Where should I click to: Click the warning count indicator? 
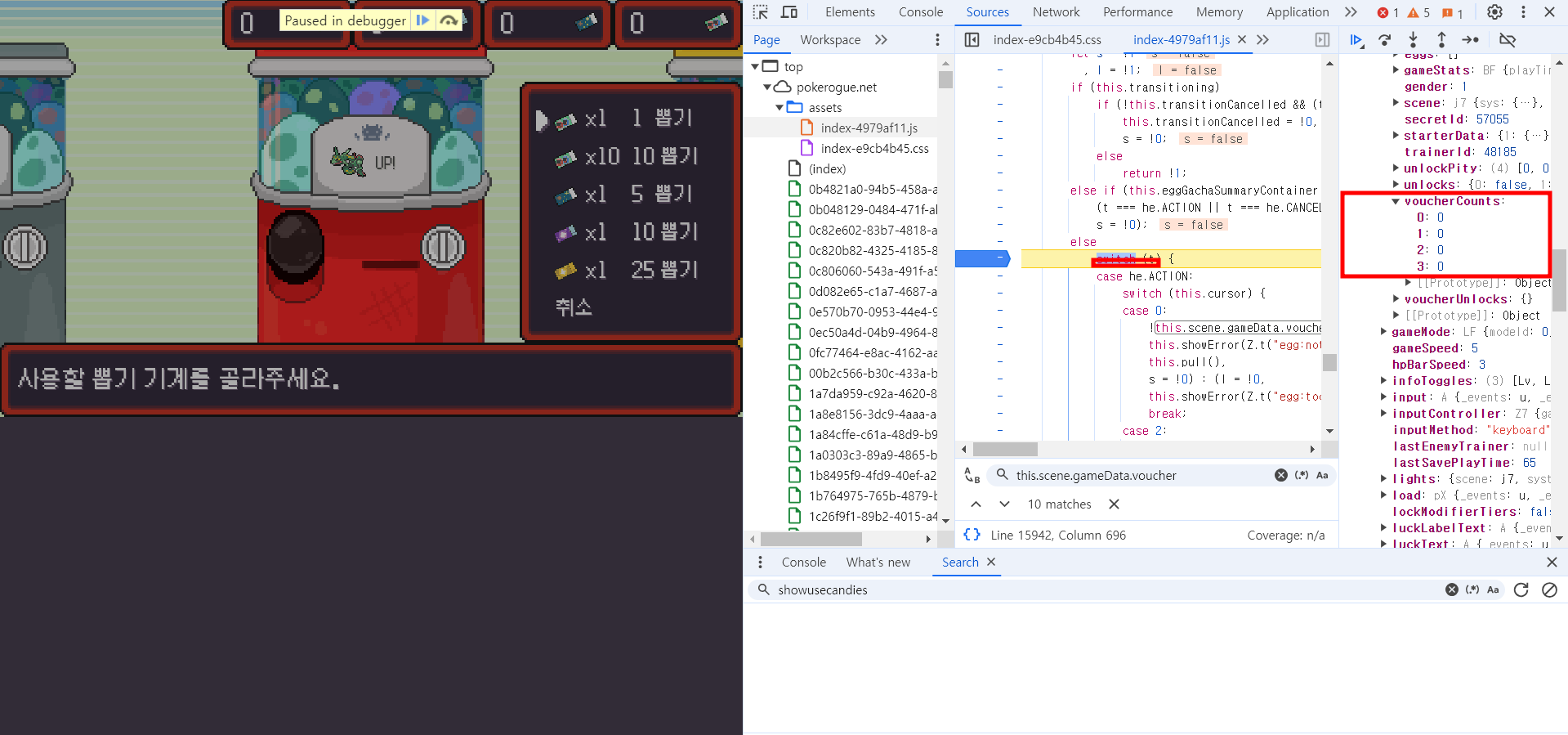(x=1418, y=13)
